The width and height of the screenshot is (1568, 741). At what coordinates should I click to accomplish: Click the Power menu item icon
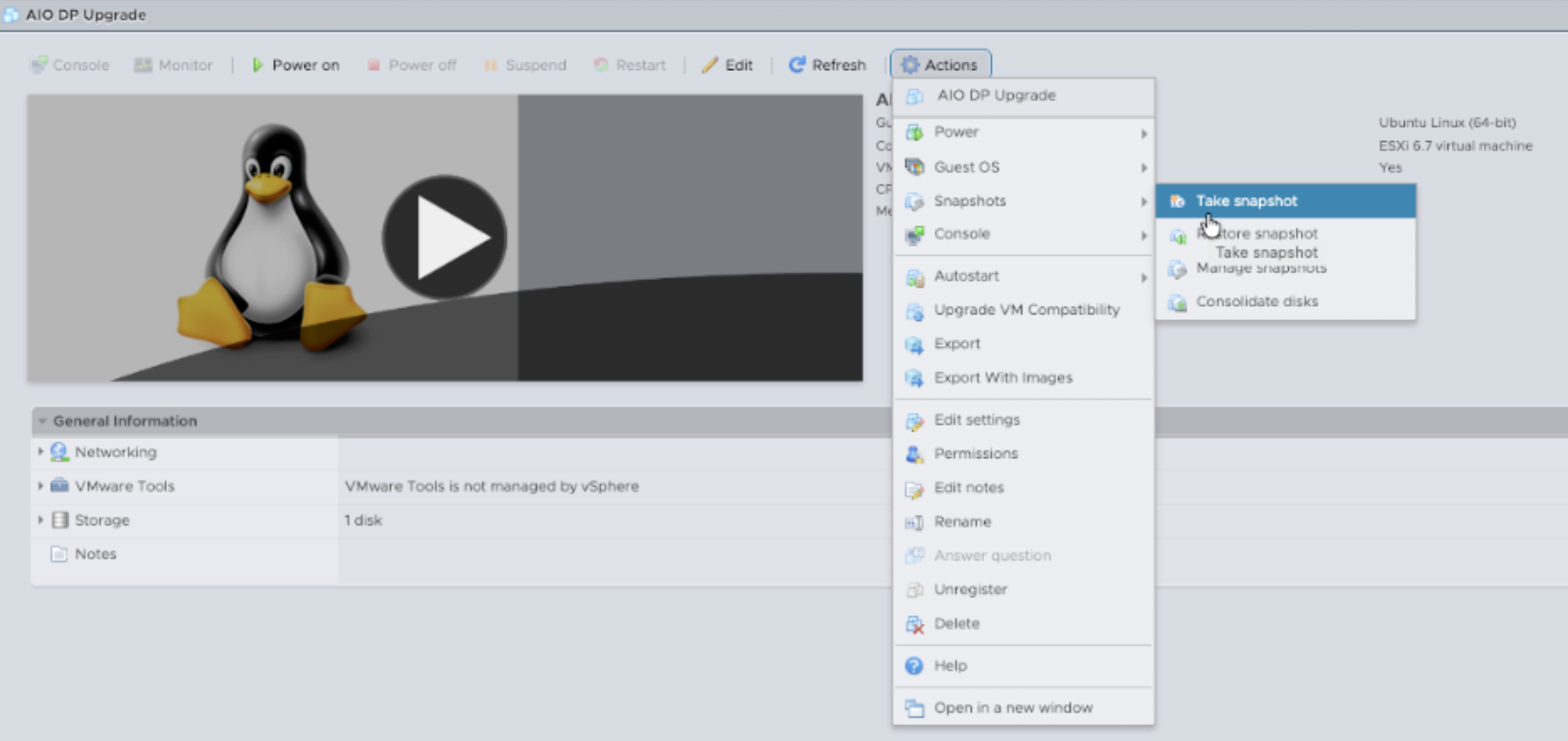[x=914, y=132]
